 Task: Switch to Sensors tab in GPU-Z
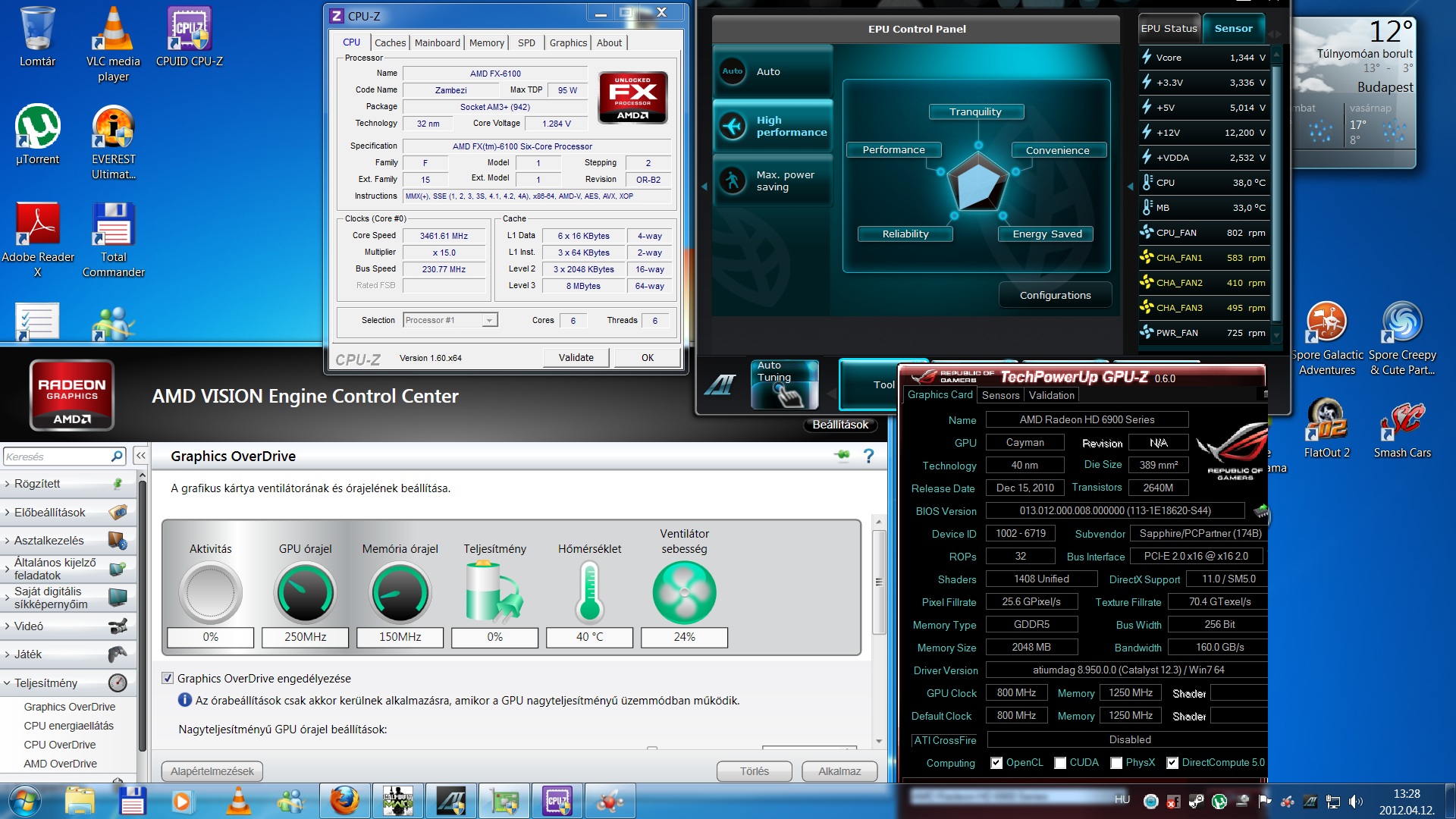1000,395
